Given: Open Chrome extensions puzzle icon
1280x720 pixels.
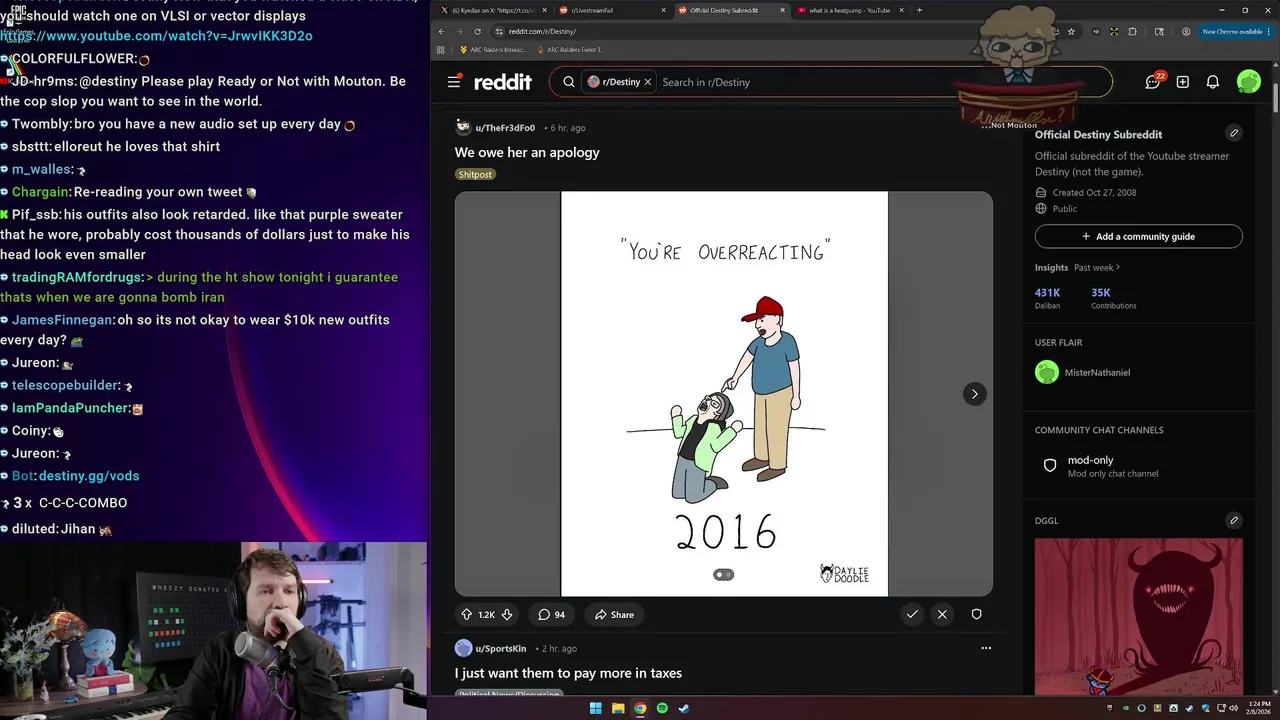Looking at the screenshot, I should [1132, 31].
